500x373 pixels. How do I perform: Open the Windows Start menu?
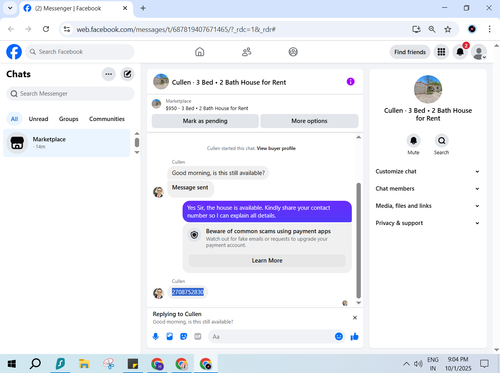[x=12, y=364]
